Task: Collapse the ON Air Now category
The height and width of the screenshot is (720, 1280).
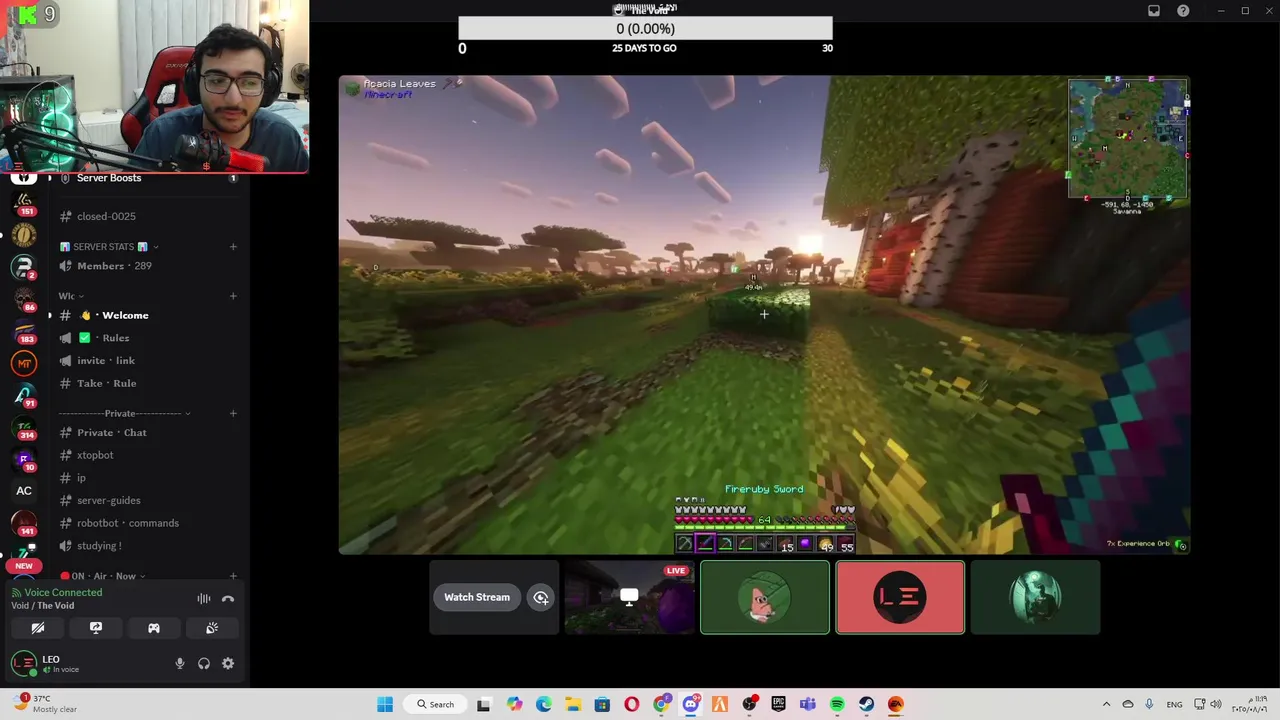Action: [x=103, y=576]
